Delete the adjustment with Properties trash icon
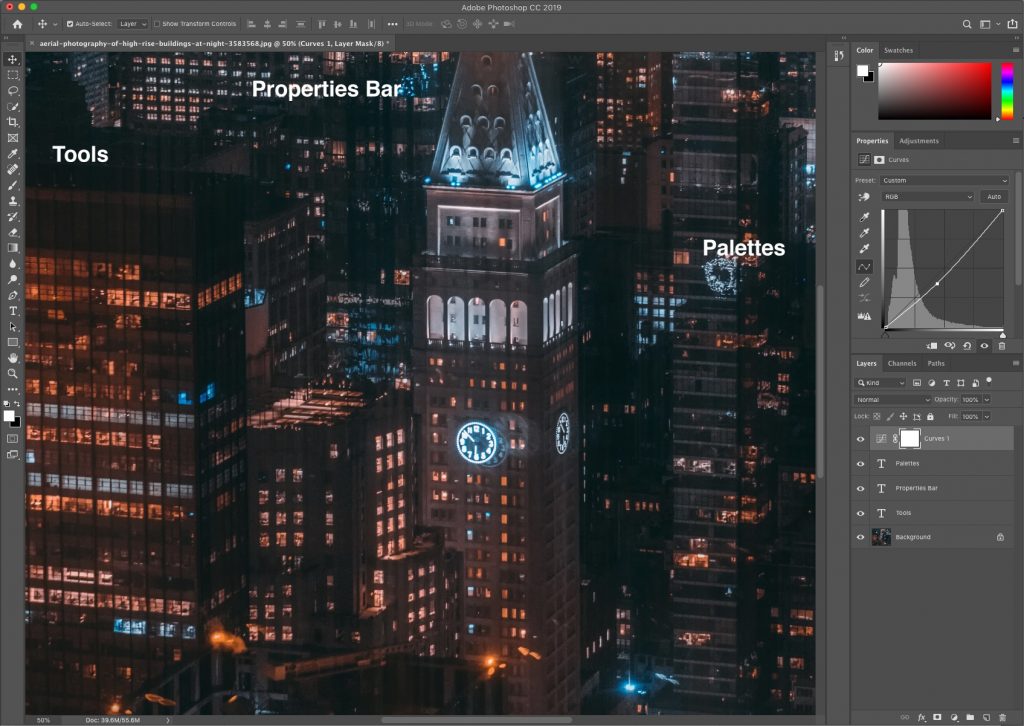The width and height of the screenshot is (1024, 726). (x=1002, y=346)
